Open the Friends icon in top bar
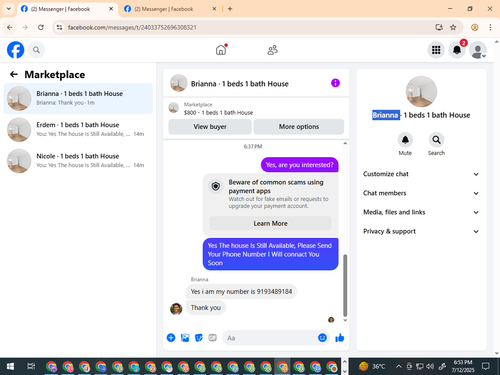 pos(272,50)
